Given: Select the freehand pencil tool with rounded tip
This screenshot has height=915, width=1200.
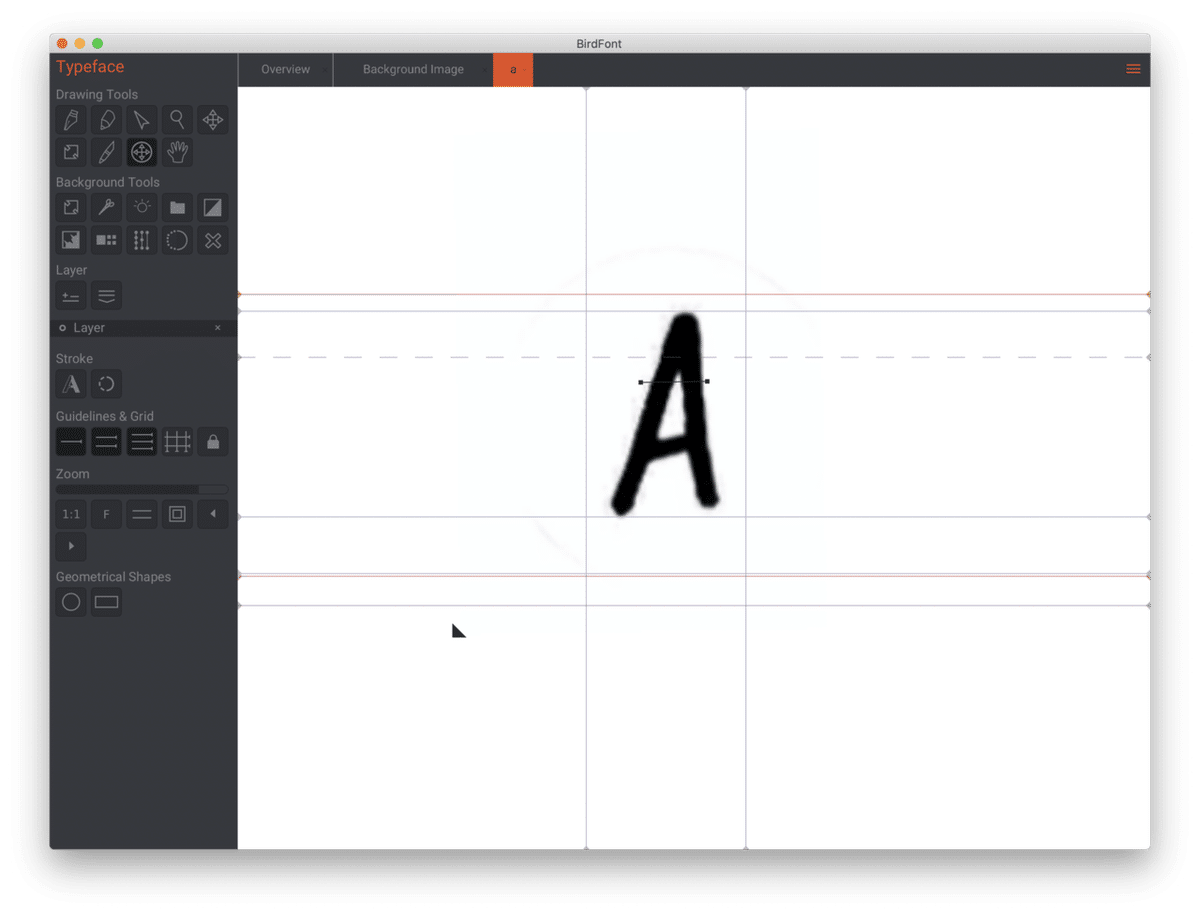Looking at the screenshot, I should point(106,120).
